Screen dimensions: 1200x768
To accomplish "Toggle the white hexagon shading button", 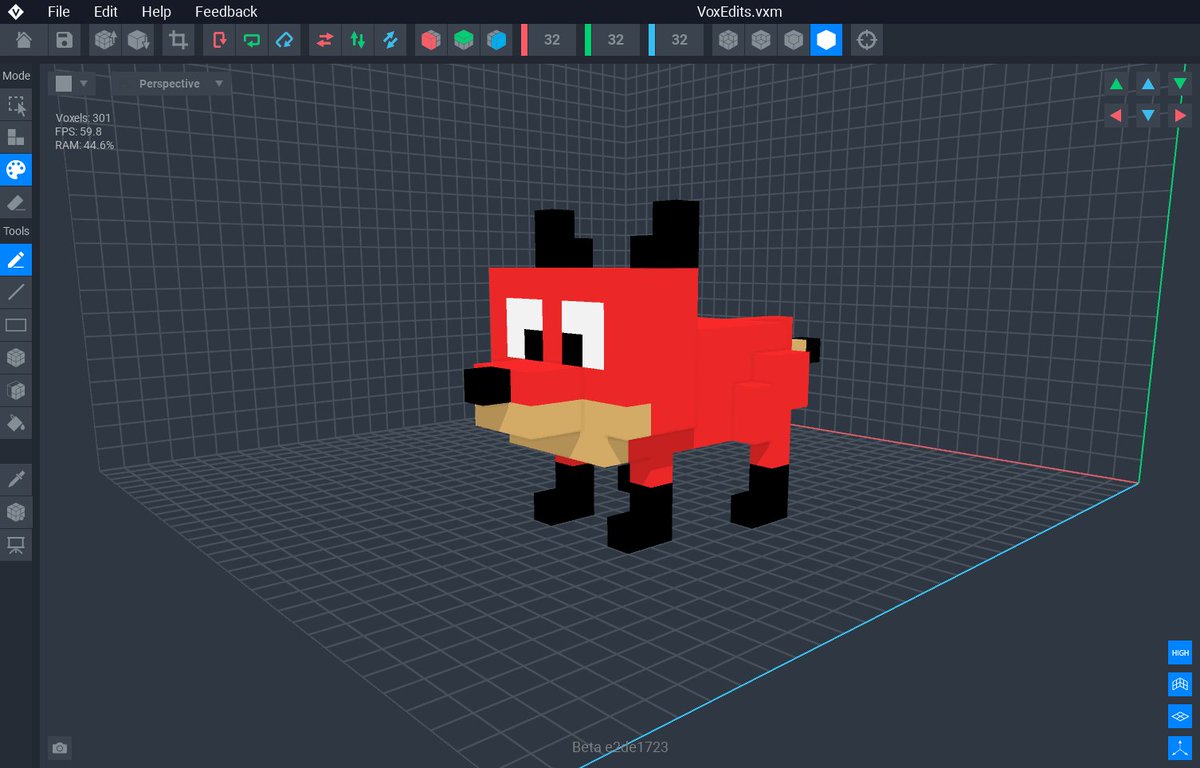I will [826, 41].
